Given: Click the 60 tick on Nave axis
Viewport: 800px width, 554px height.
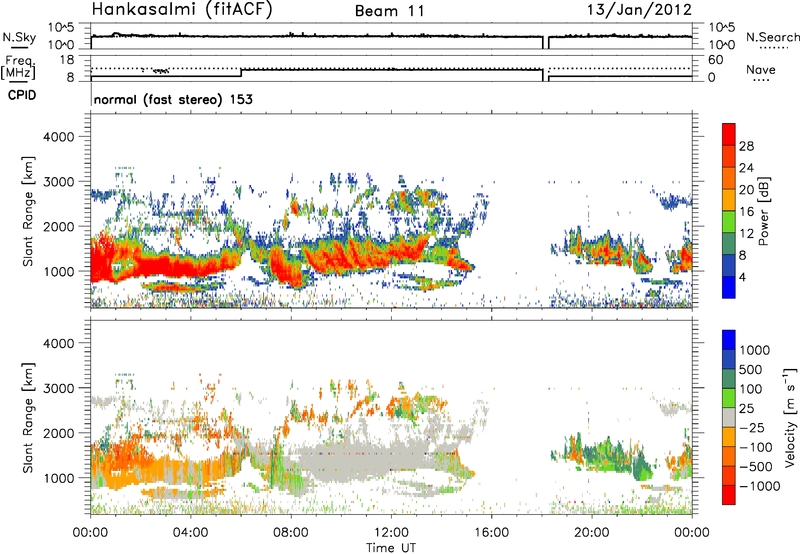Looking at the screenshot, I should (715, 60).
